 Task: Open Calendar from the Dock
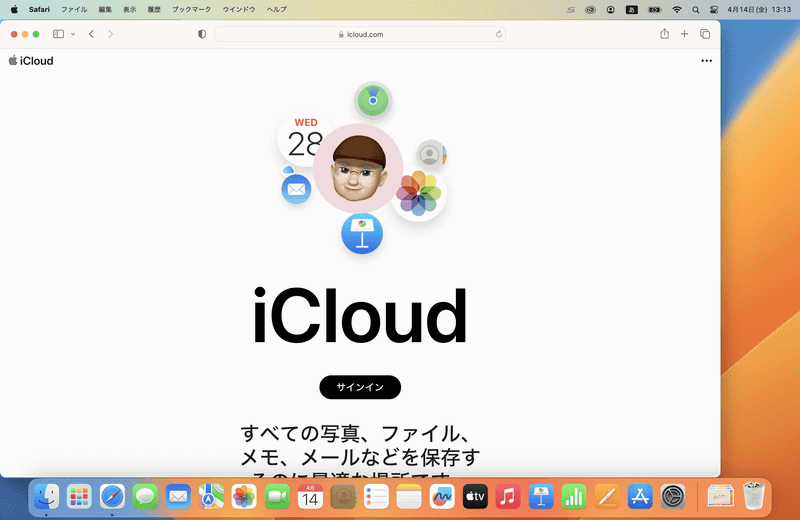tap(310, 497)
